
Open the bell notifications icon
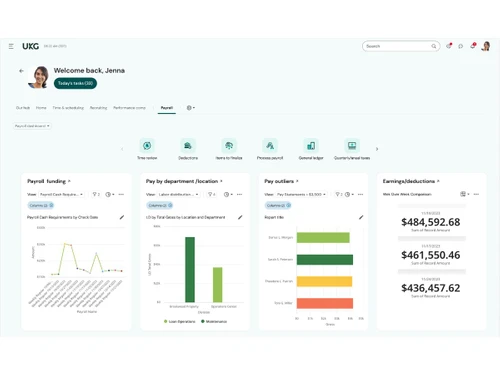coord(473,46)
